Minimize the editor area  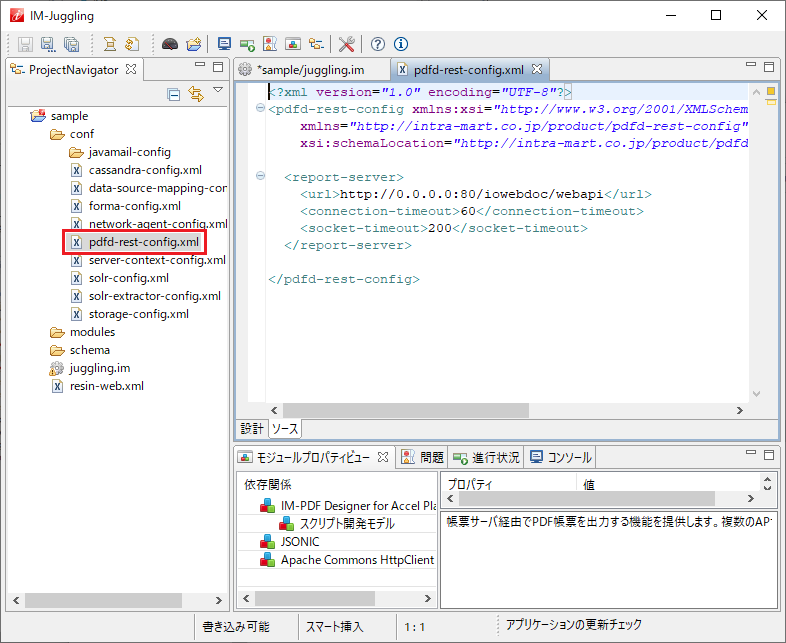point(751,64)
